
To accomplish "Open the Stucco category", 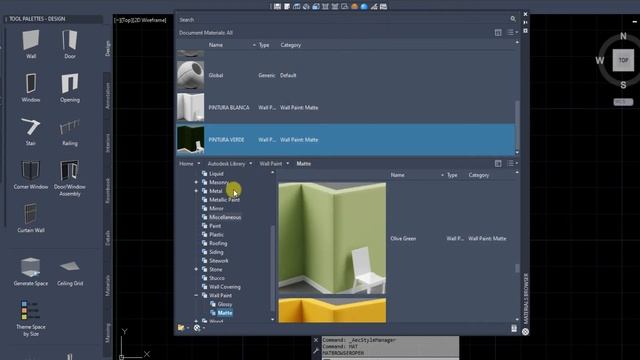I will tap(217, 278).
